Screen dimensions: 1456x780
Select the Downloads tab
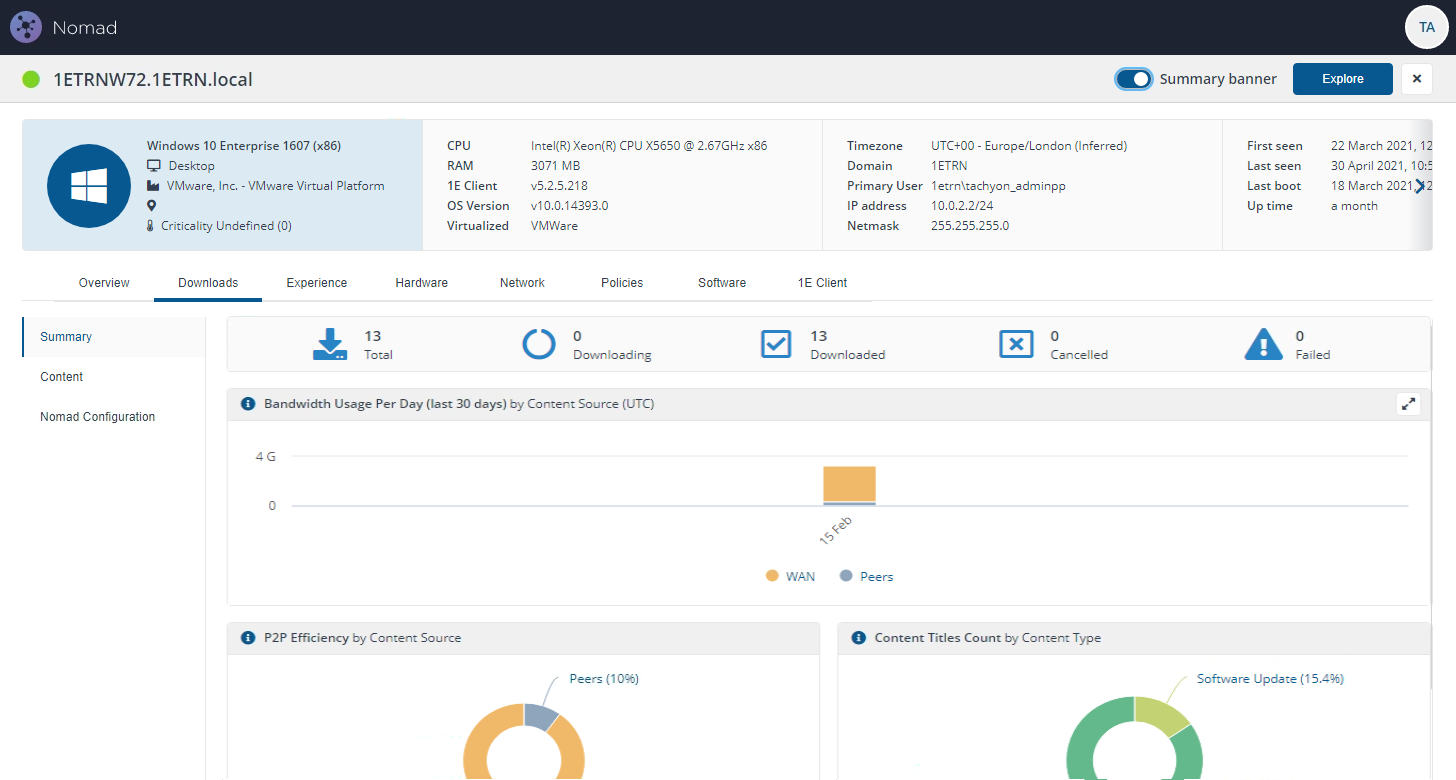208,283
